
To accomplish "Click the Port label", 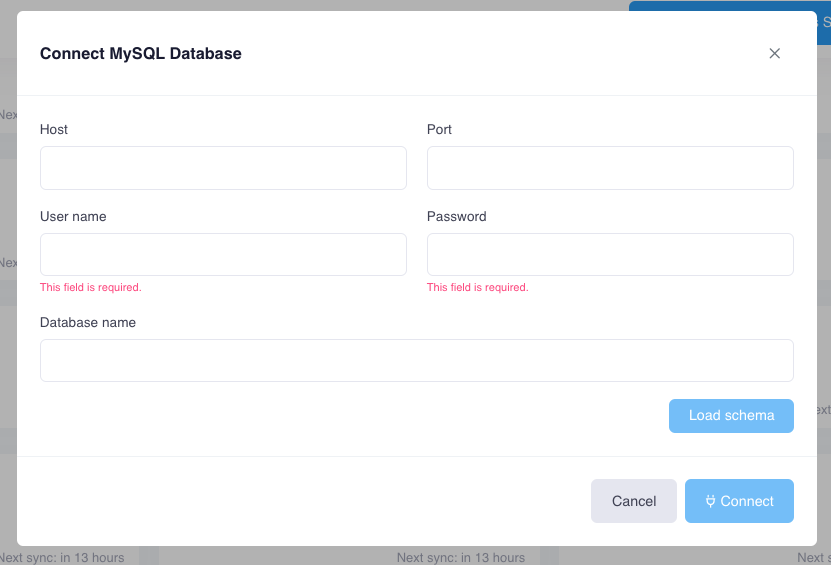I will 439,129.
